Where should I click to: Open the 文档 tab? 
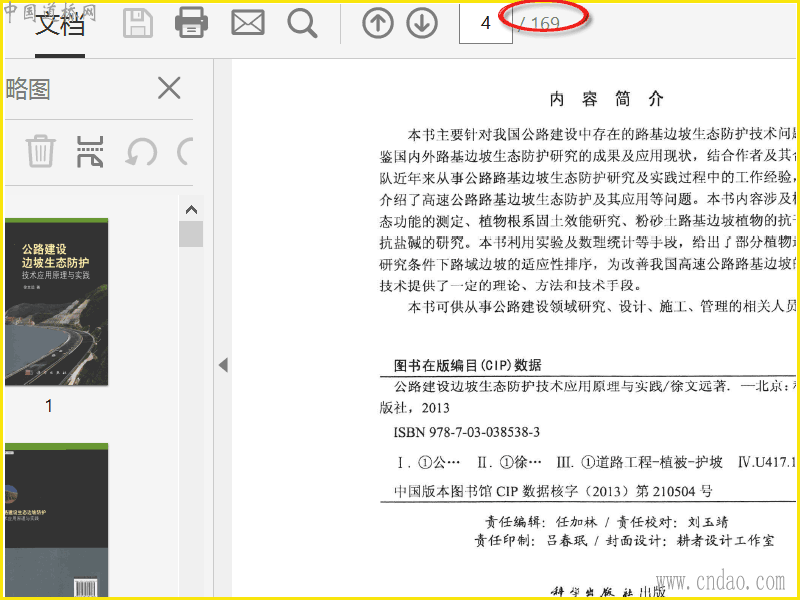(60, 24)
